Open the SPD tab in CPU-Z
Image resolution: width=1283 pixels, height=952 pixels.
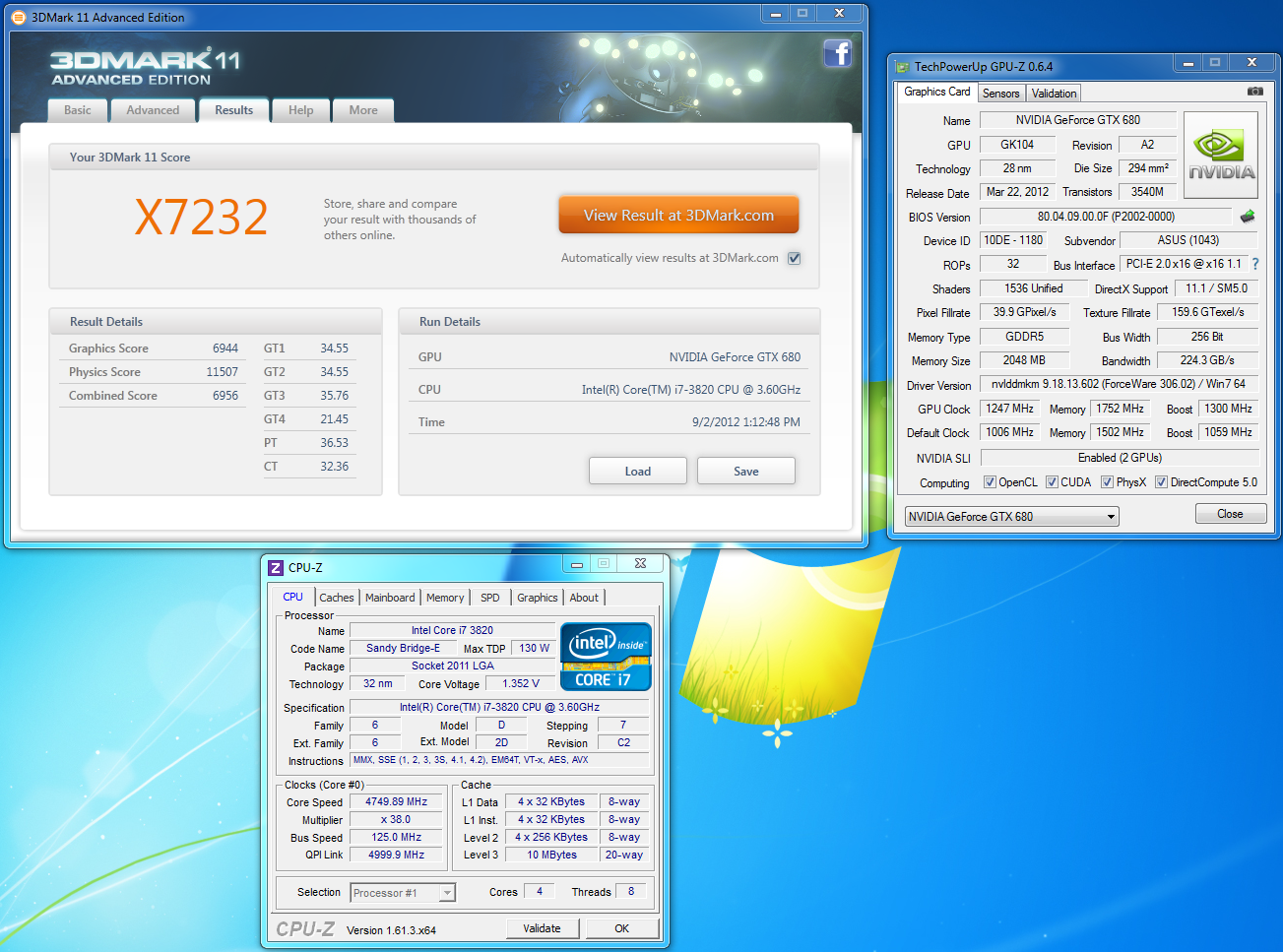tap(490, 598)
